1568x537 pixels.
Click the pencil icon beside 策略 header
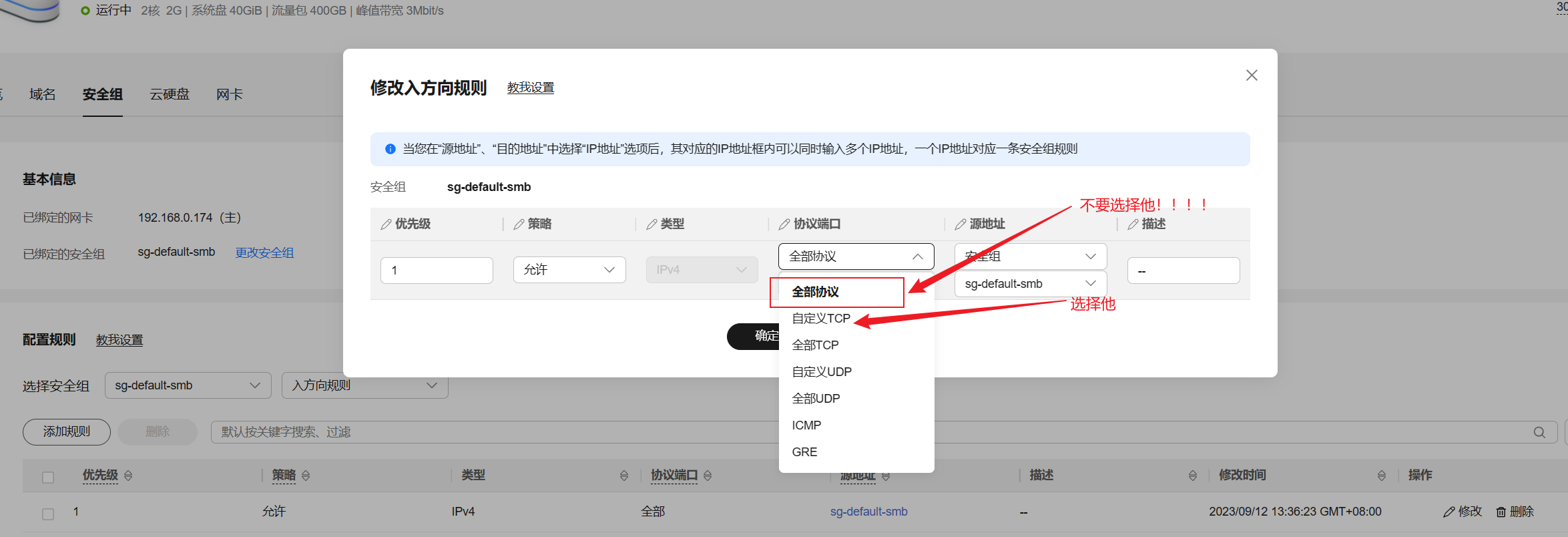click(519, 224)
